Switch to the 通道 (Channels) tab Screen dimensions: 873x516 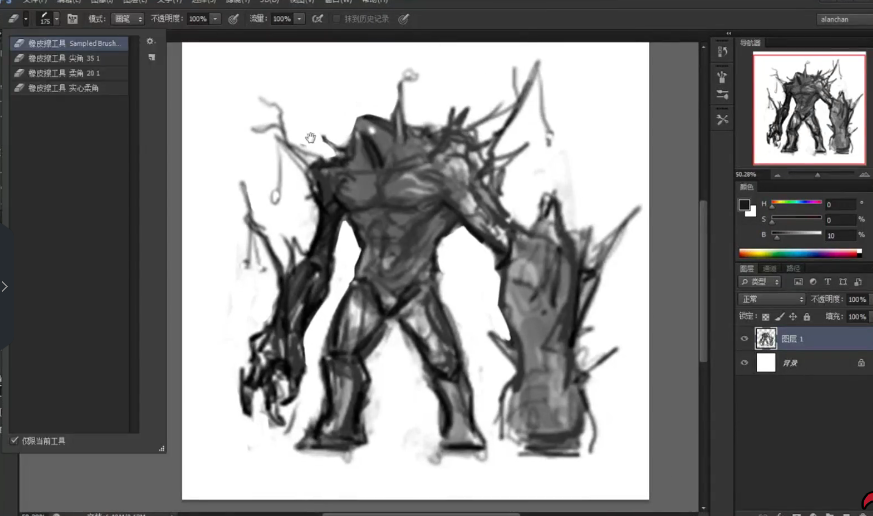coord(769,268)
